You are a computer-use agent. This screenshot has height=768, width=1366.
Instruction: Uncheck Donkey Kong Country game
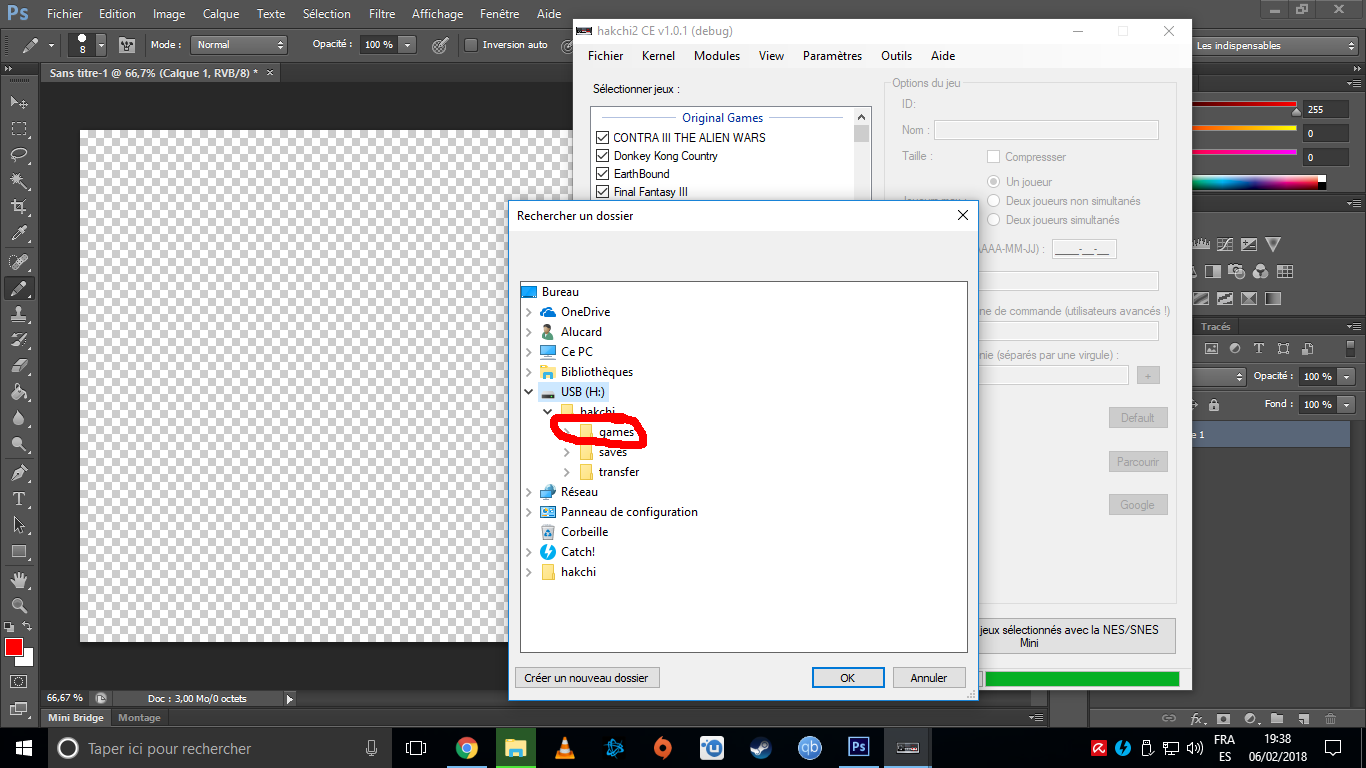point(602,155)
